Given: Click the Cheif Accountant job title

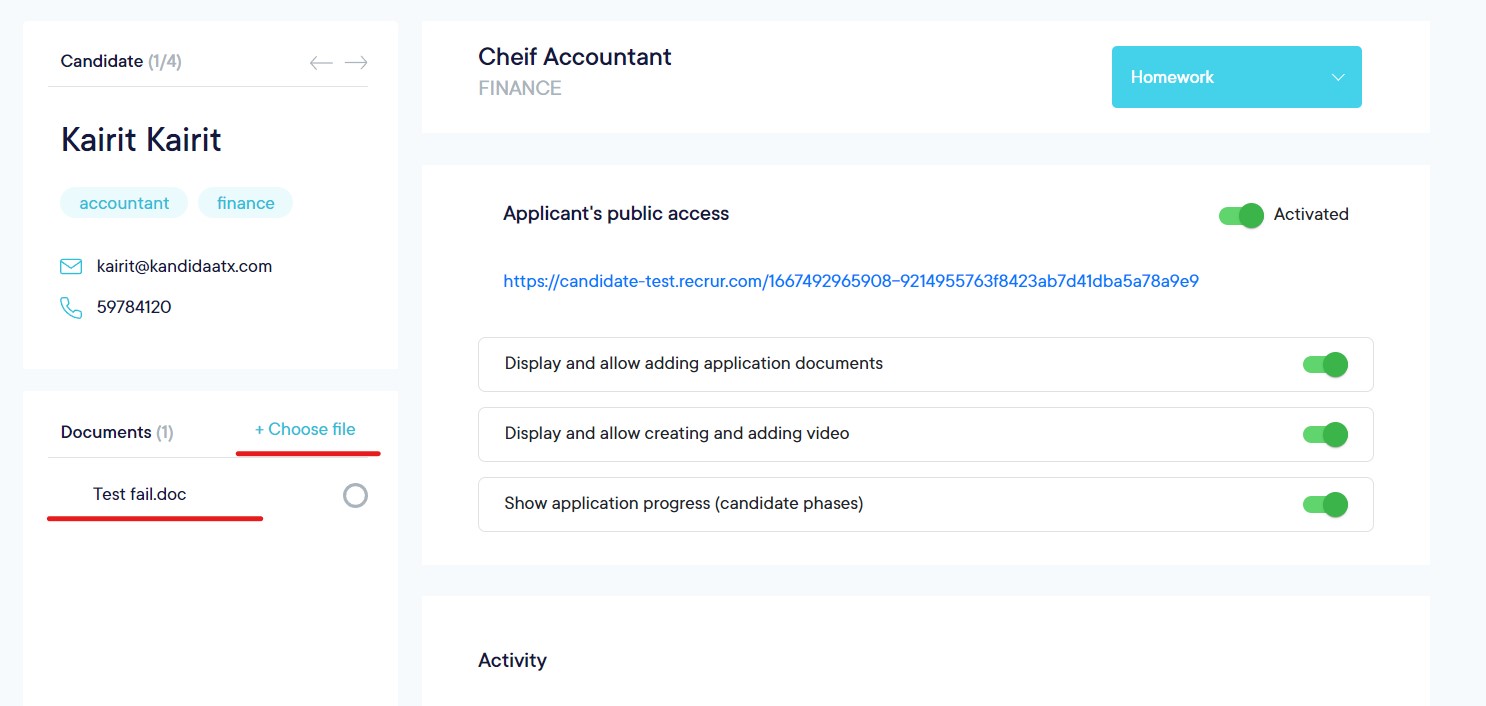Looking at the screenshot, I should tap(575, 57).
